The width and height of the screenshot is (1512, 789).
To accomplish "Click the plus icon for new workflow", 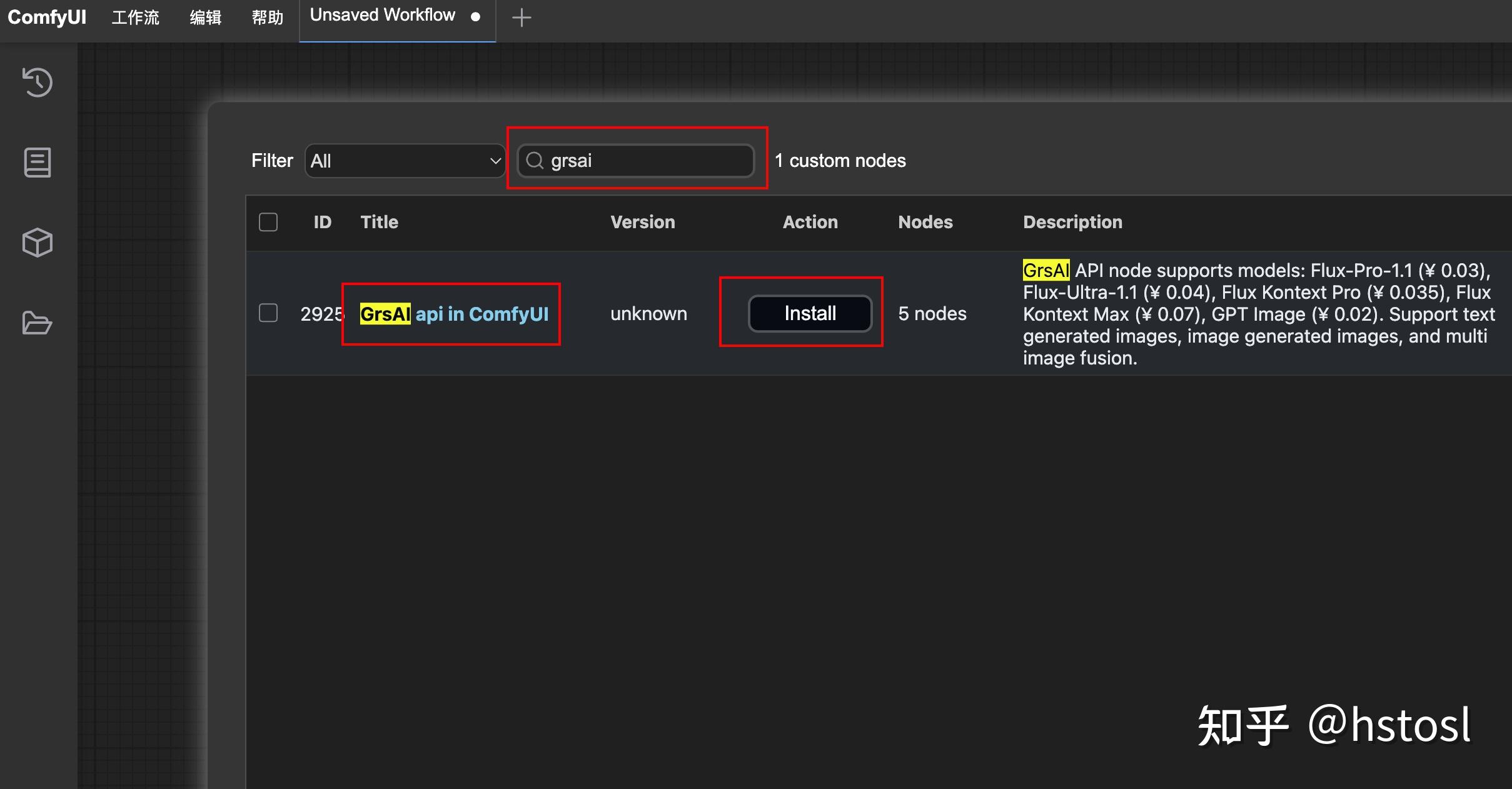I will [x=521, y=18].
